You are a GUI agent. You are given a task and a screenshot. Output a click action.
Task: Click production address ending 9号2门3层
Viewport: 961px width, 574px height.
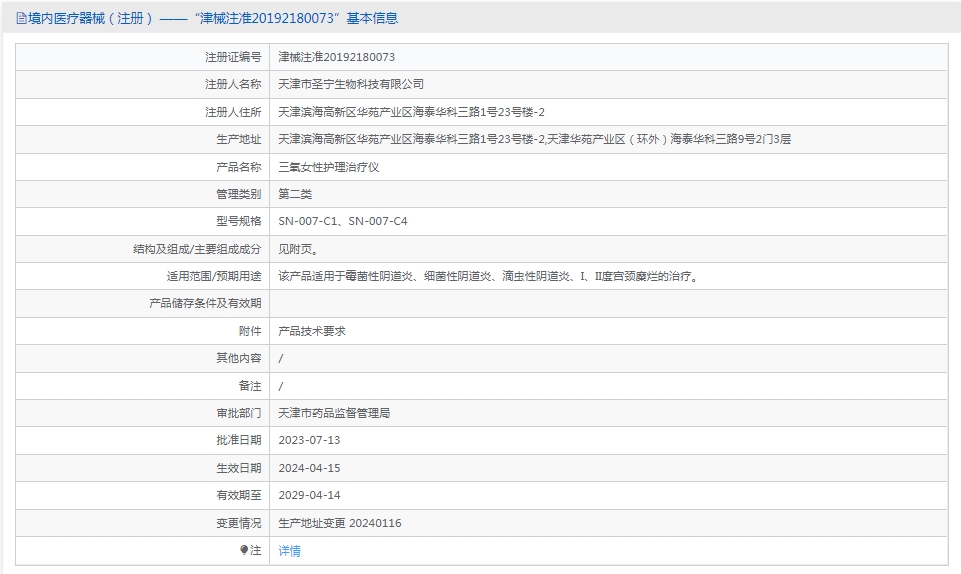coord(534,139)
